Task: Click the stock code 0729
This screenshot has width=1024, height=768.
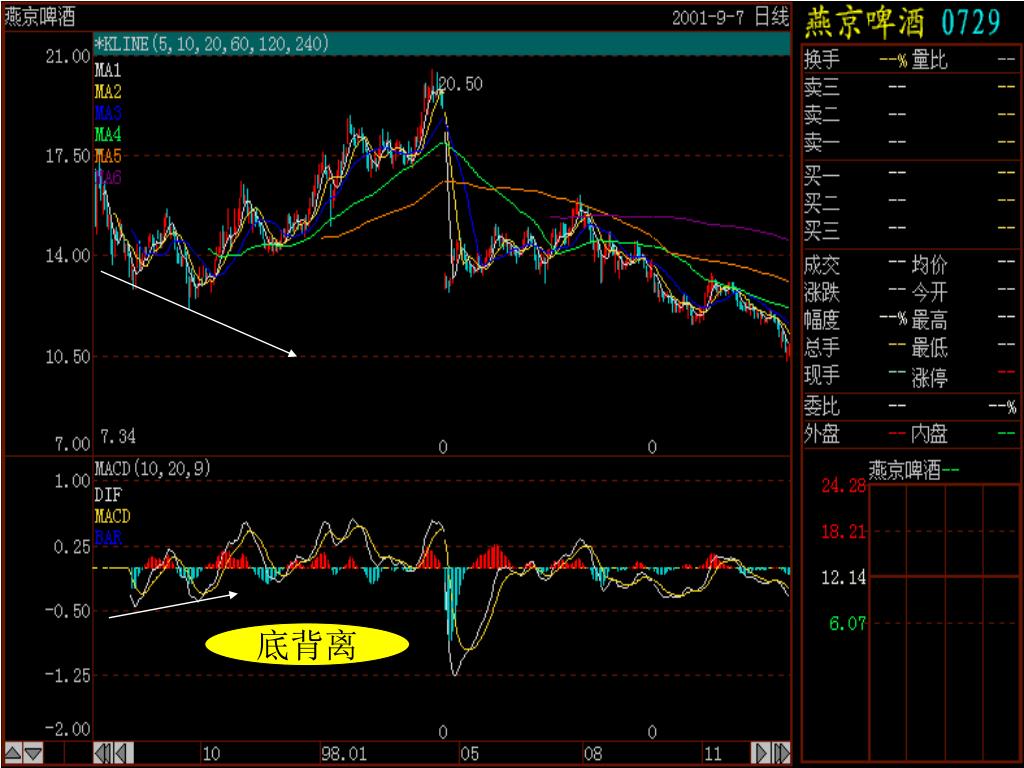Action: click(x=970, y=23)
